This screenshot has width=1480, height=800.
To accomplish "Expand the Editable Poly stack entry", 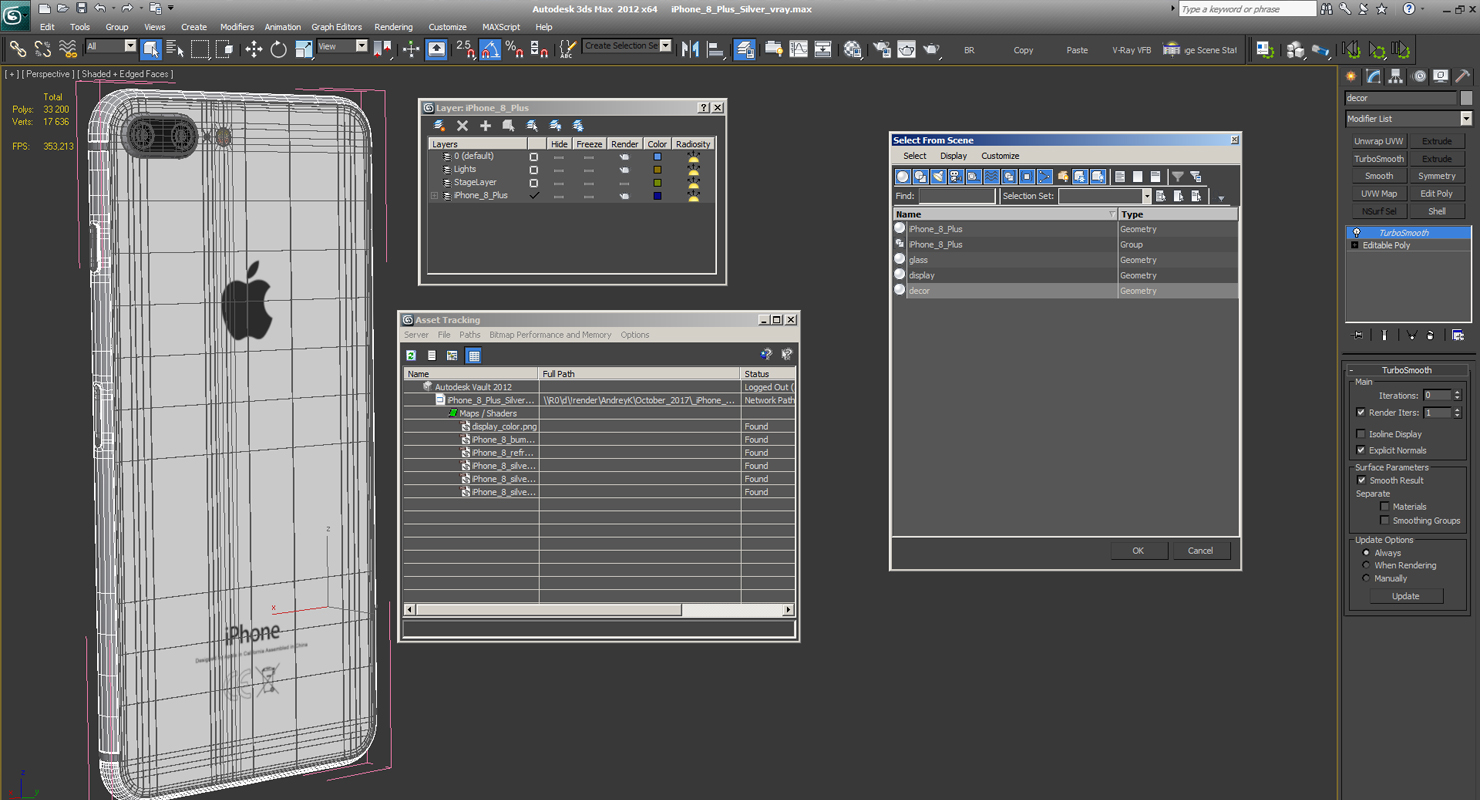I will 1355,245.
